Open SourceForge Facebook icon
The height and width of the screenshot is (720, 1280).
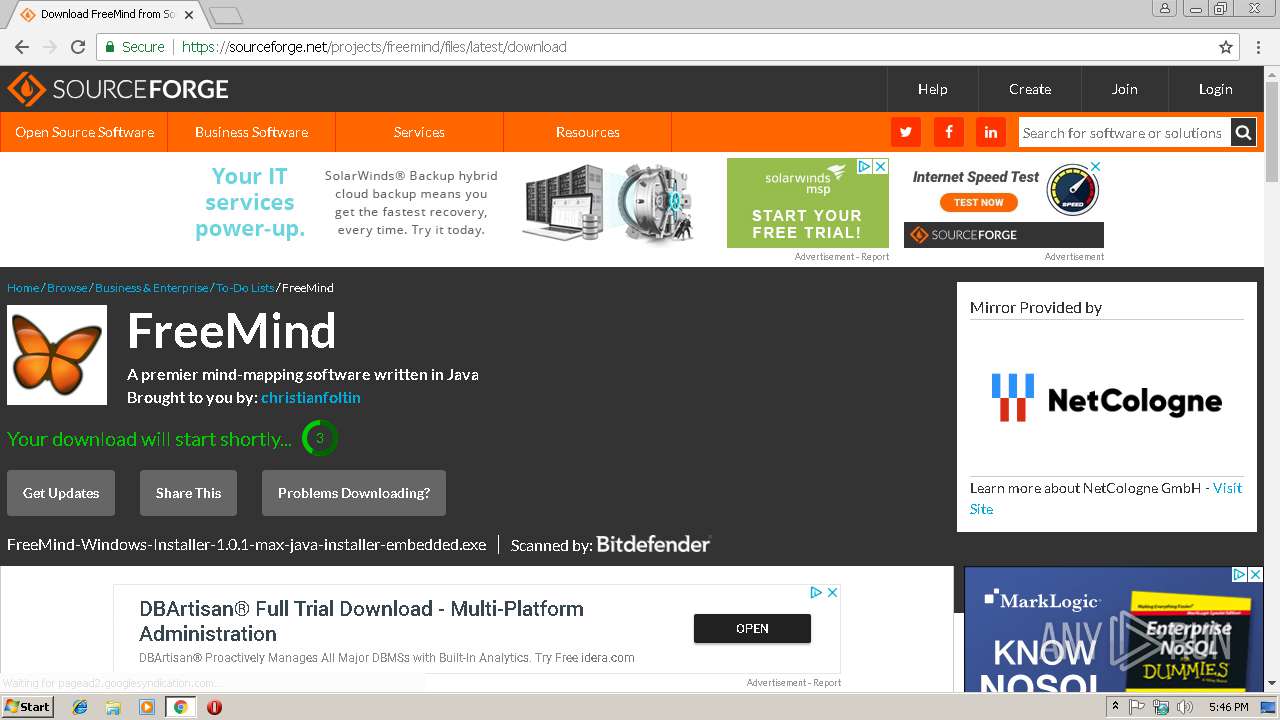pos(948,132)
